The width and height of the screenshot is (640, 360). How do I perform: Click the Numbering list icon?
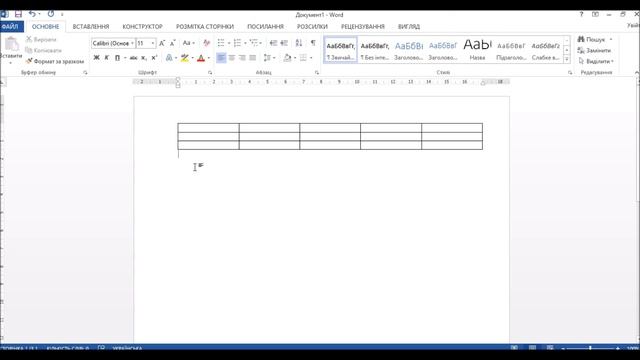(x=237, y=43)
